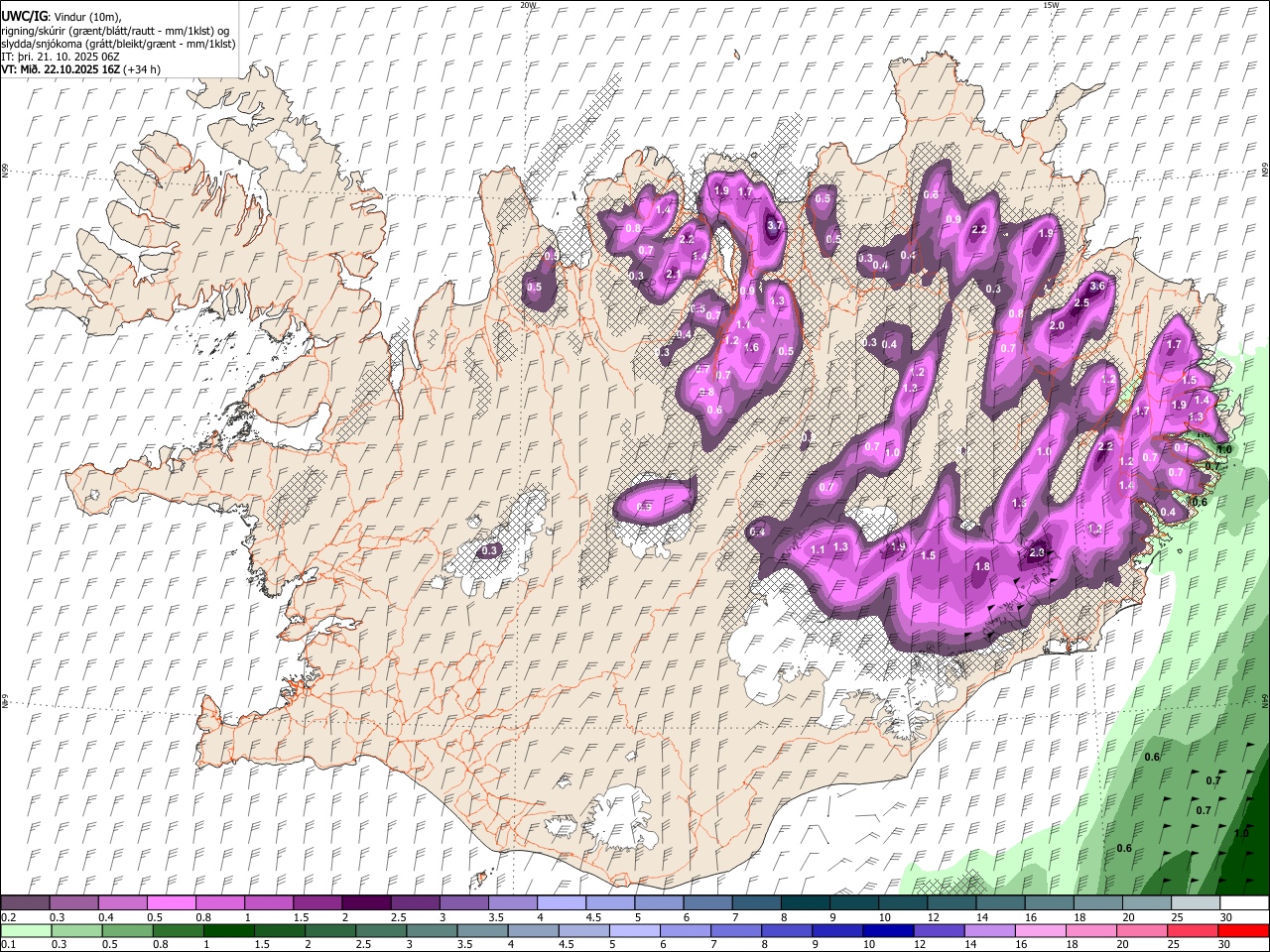Screen dimensions: 1270x952
Task: Select the bottom-row gray-green swatch labeled 3
Action: 432,930
